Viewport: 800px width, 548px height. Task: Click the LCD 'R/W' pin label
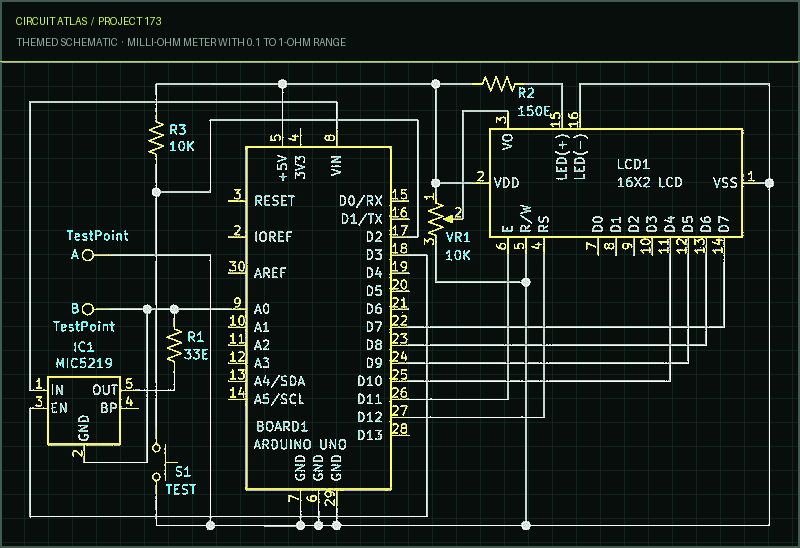pyautogui.click(x=526, y=219)
